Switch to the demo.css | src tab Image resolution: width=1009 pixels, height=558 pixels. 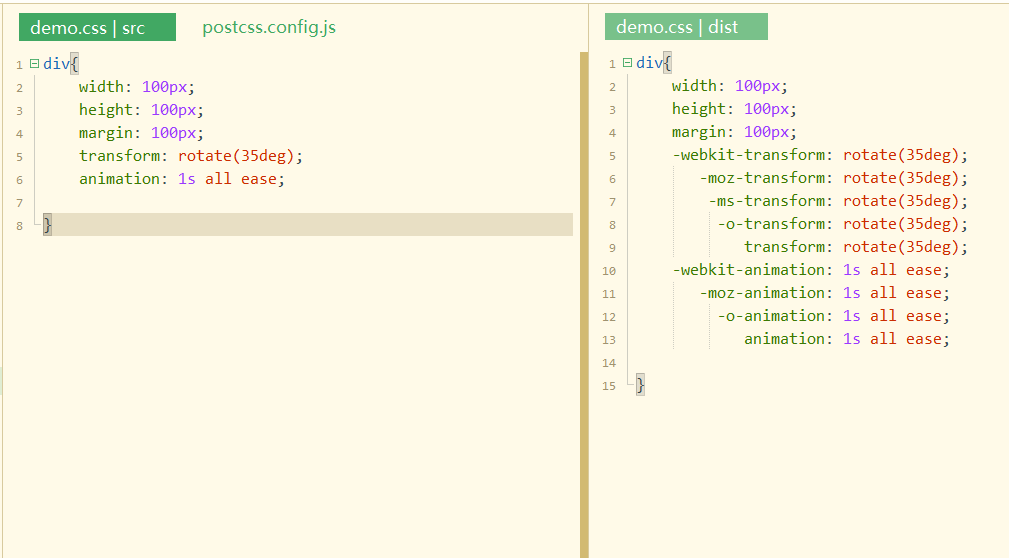(97, 28)
